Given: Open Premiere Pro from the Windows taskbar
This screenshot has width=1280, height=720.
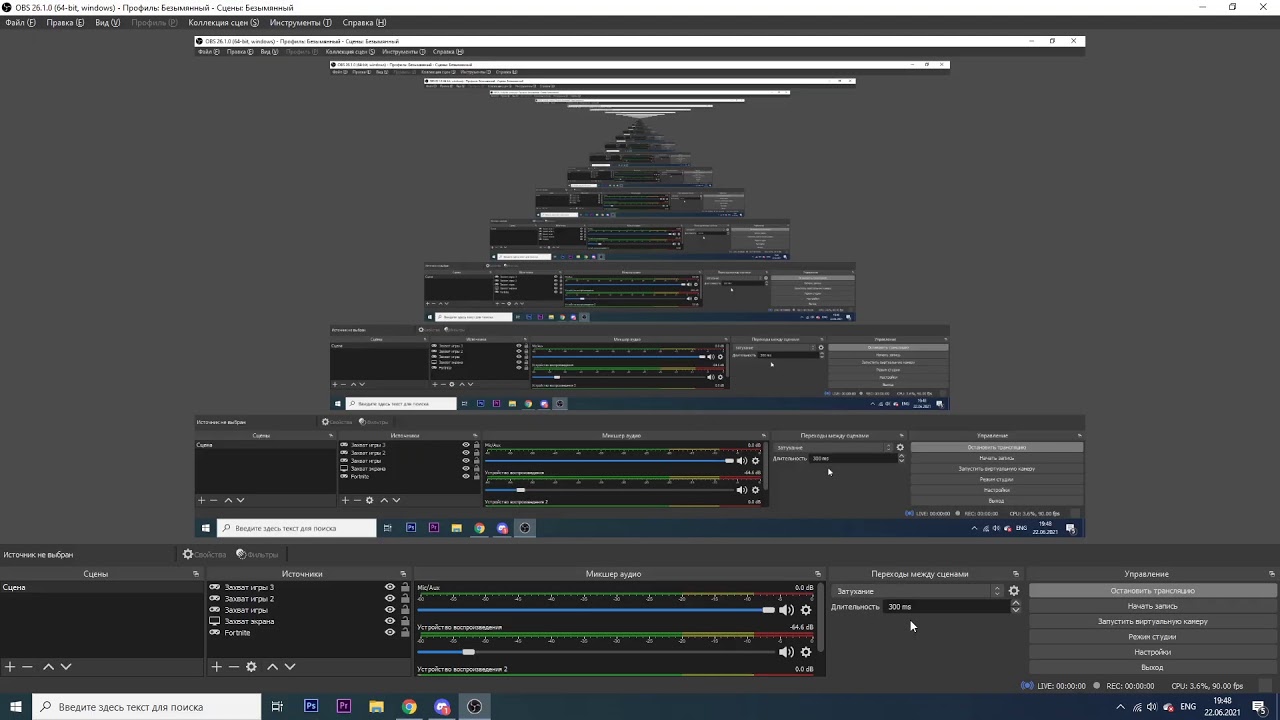Looking at the screenshot, I should tap(344, 707).
